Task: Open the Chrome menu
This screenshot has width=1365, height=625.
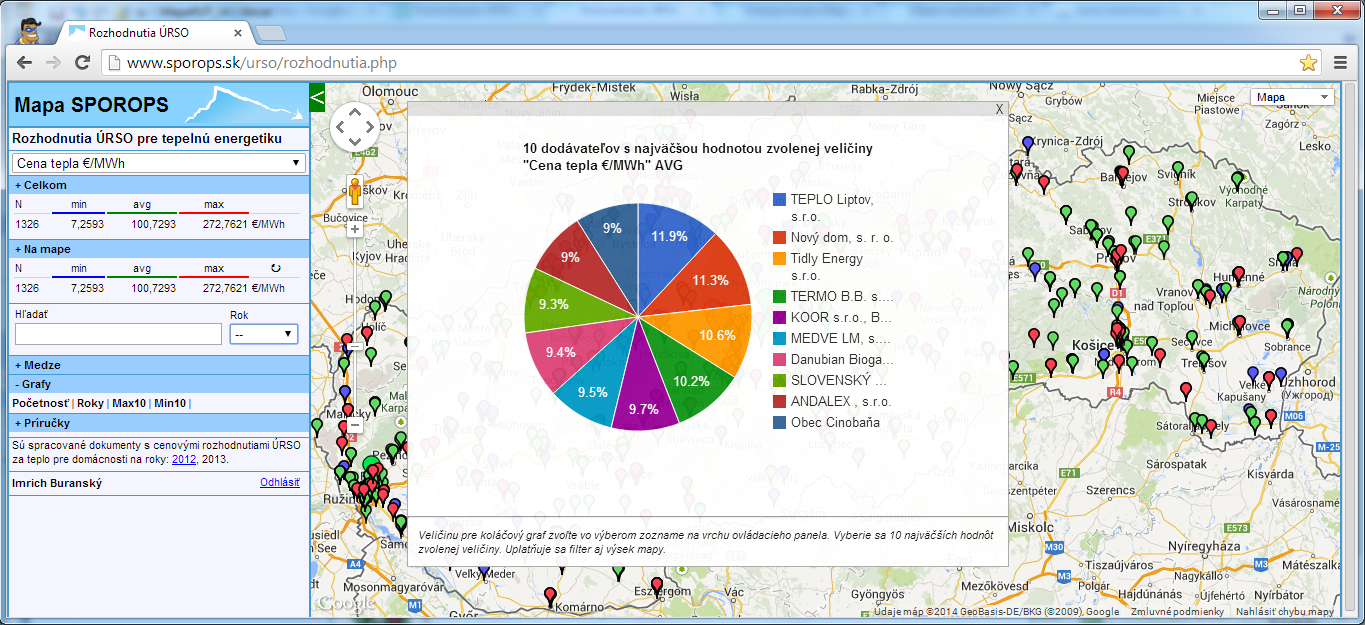Action: [x=1342, y=63]
